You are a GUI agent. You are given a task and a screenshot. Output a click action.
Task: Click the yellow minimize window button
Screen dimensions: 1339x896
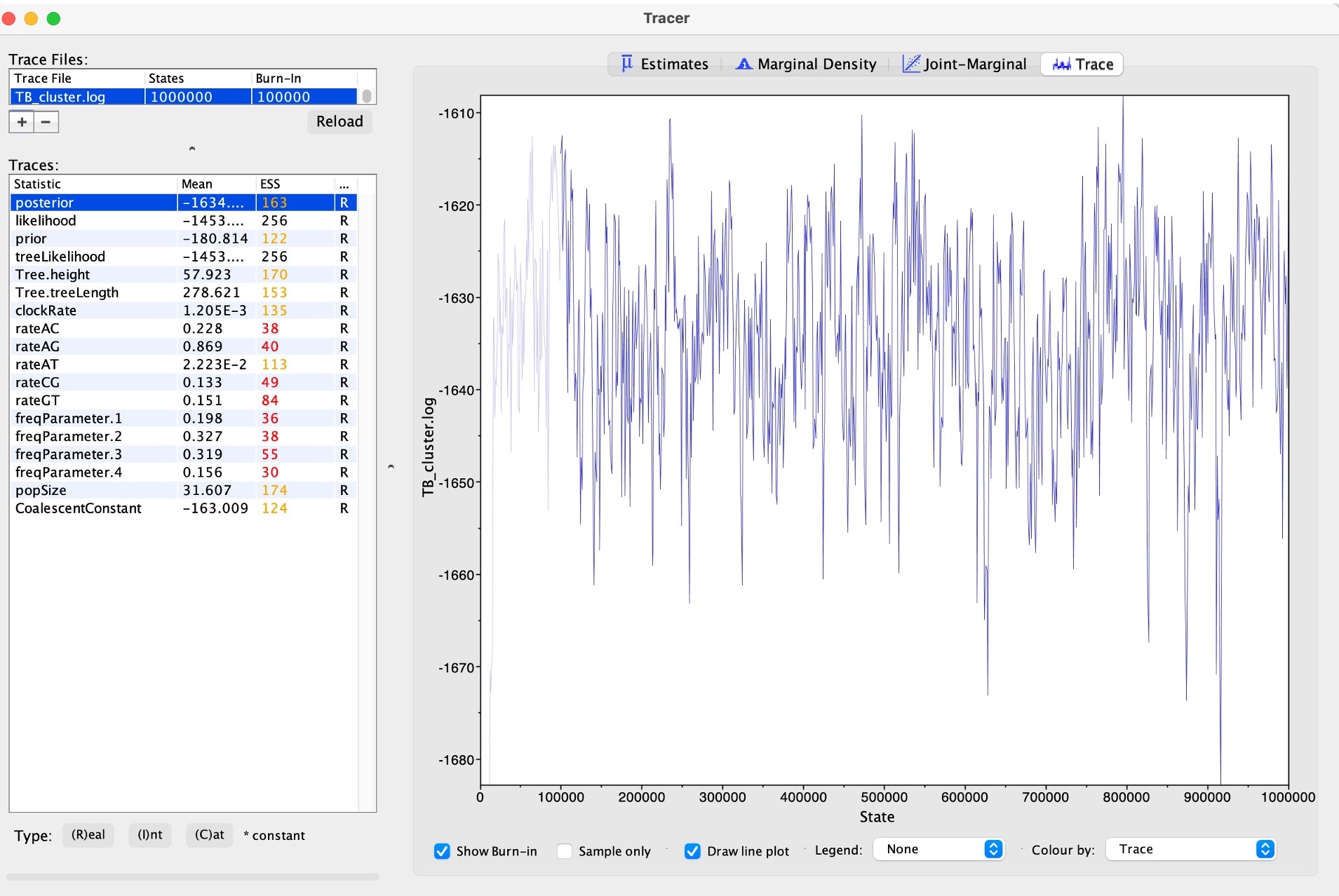(x=31, y=19)
